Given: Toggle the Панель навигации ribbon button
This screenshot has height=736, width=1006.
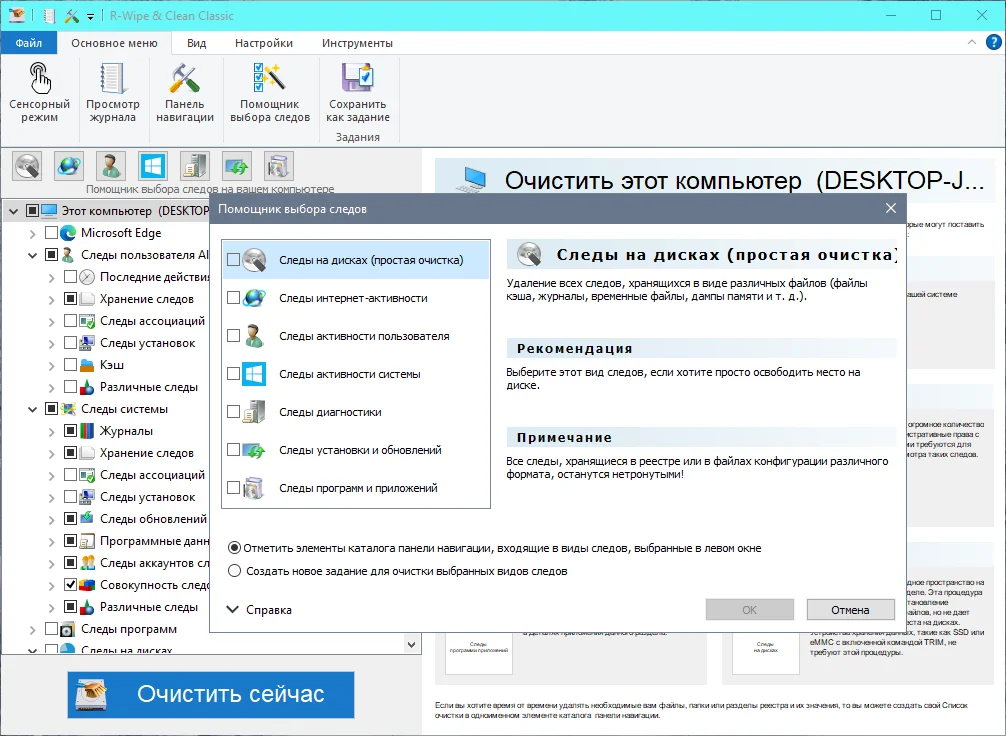Looking at the screenshot, I should pyautogui.click(x=185, y=93).
